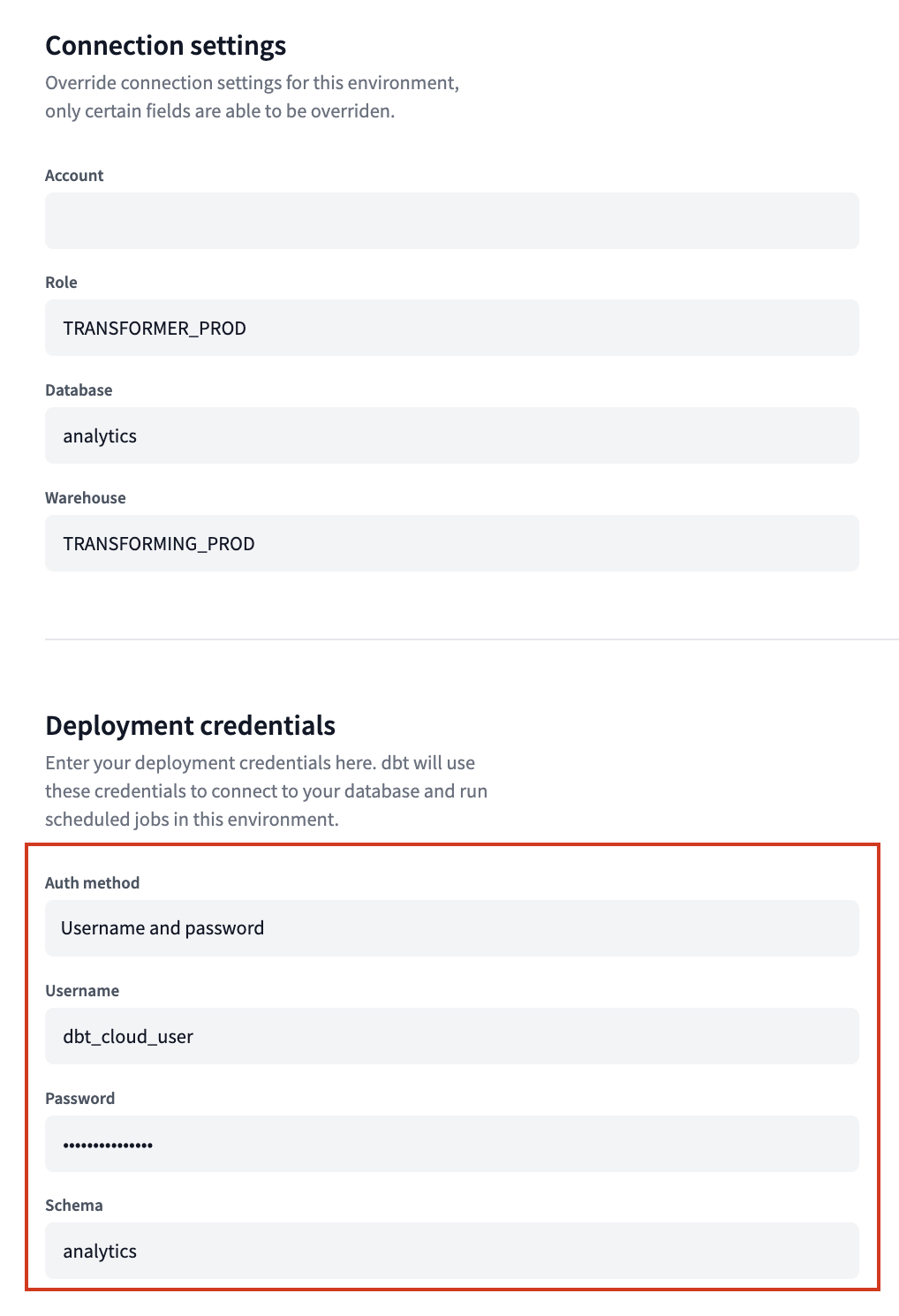Image resolution: width=899 pixels, height=1316 pixels.
Task: Click the Schema field showing analytics
Action: click(450, 1251)
